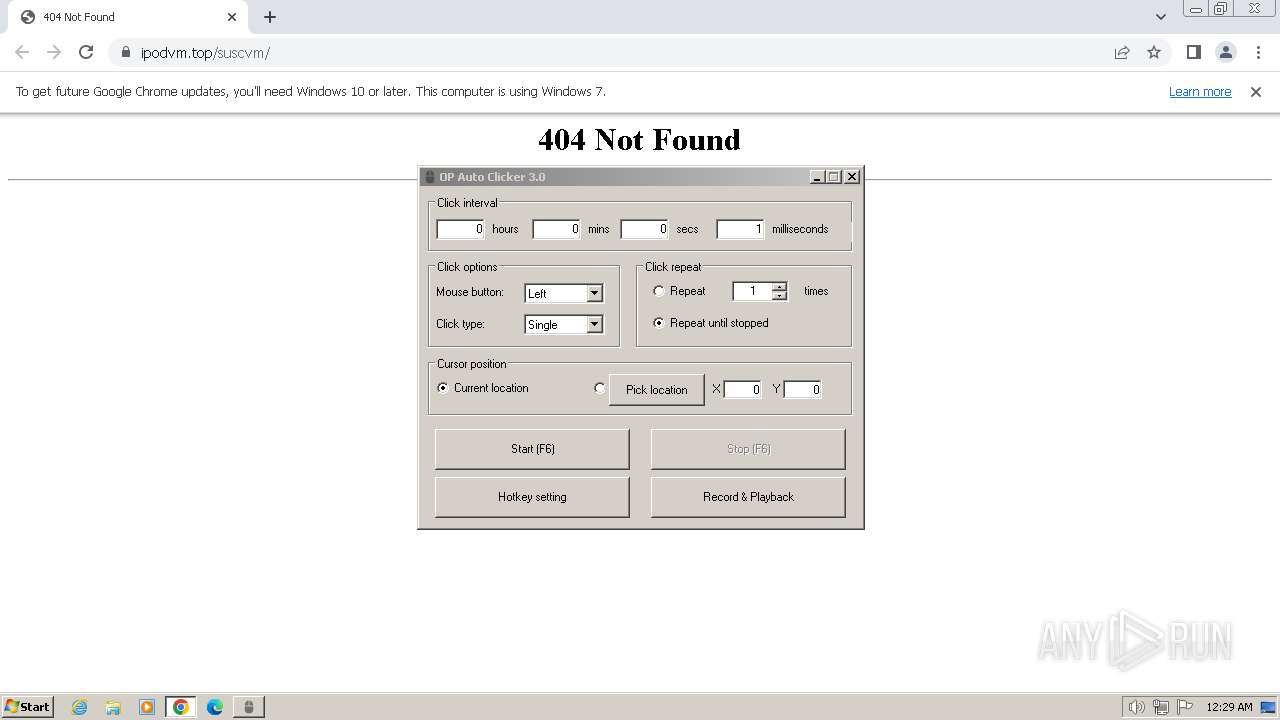Click the Pick location button

point(657,390)
